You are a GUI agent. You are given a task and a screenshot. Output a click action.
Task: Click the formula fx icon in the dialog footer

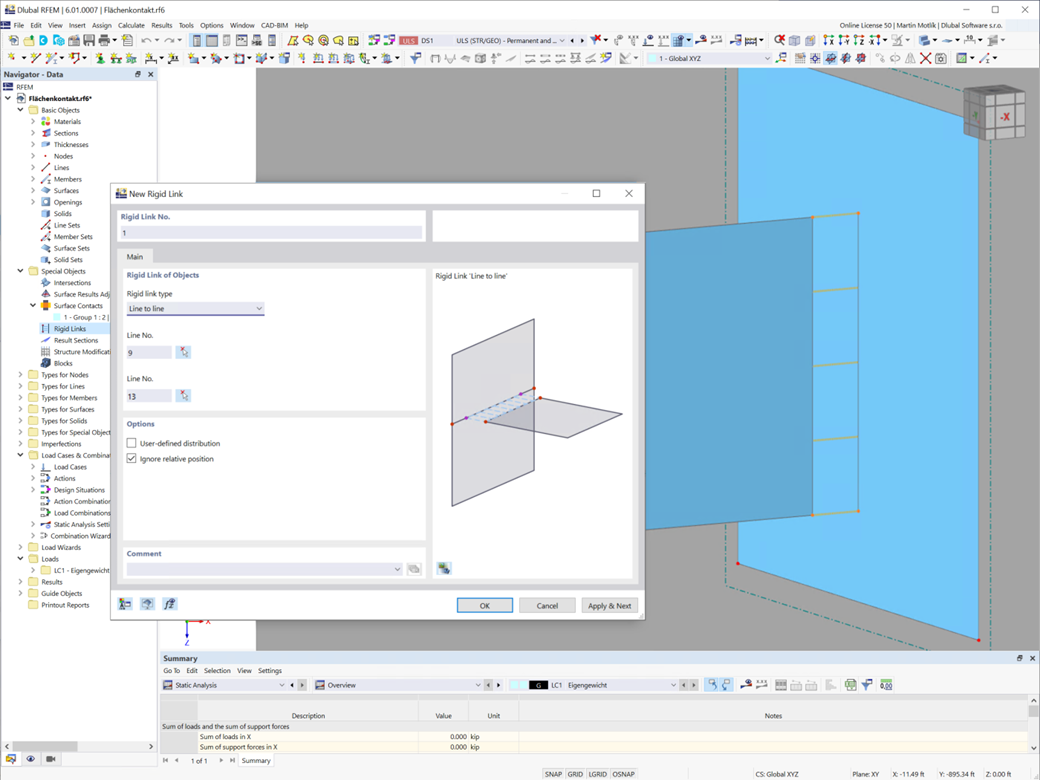pos(170,604)
